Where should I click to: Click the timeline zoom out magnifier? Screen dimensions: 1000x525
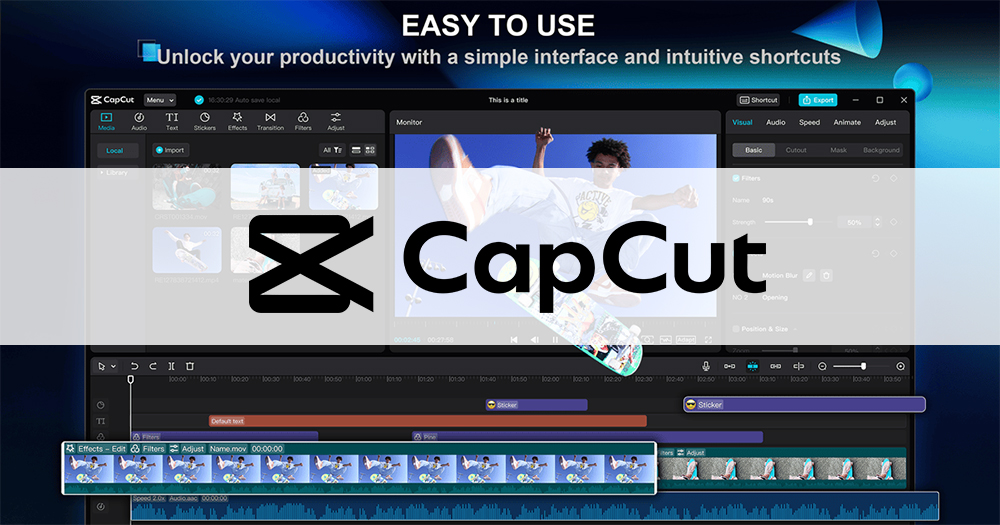tap(822, 366)
